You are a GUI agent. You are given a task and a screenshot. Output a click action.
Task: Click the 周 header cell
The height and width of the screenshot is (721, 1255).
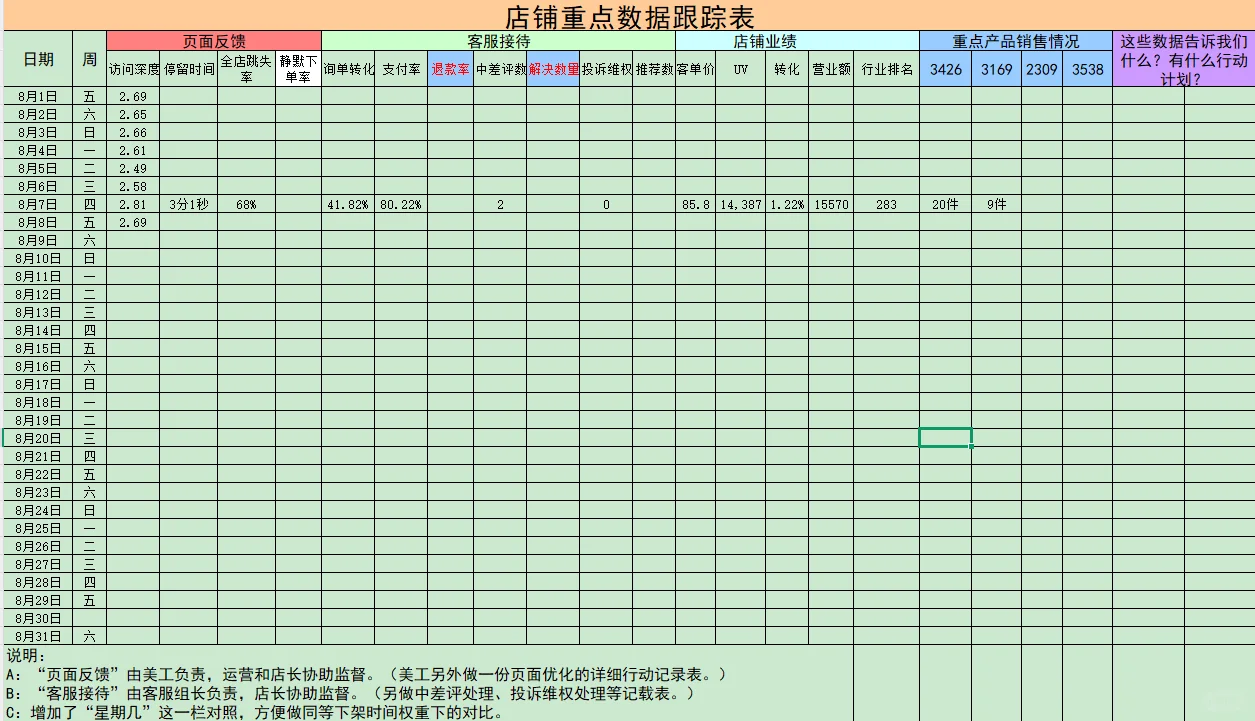pyautogui.click(x=90, y=59)
